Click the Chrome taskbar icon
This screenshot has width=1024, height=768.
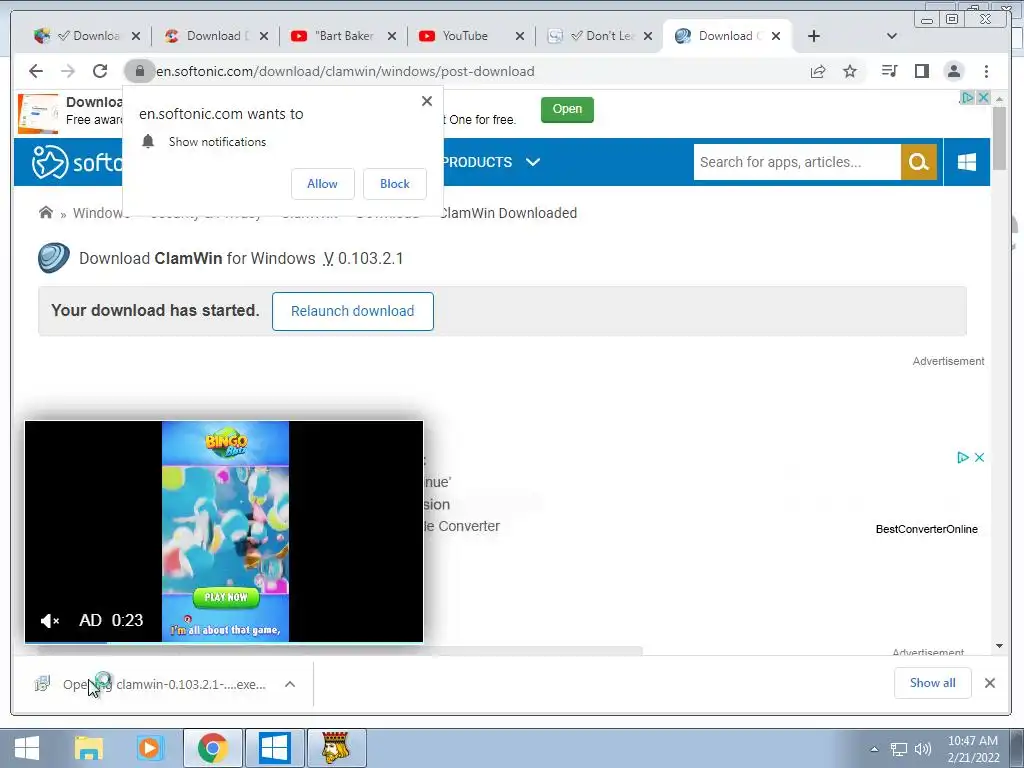click(212, 748)
